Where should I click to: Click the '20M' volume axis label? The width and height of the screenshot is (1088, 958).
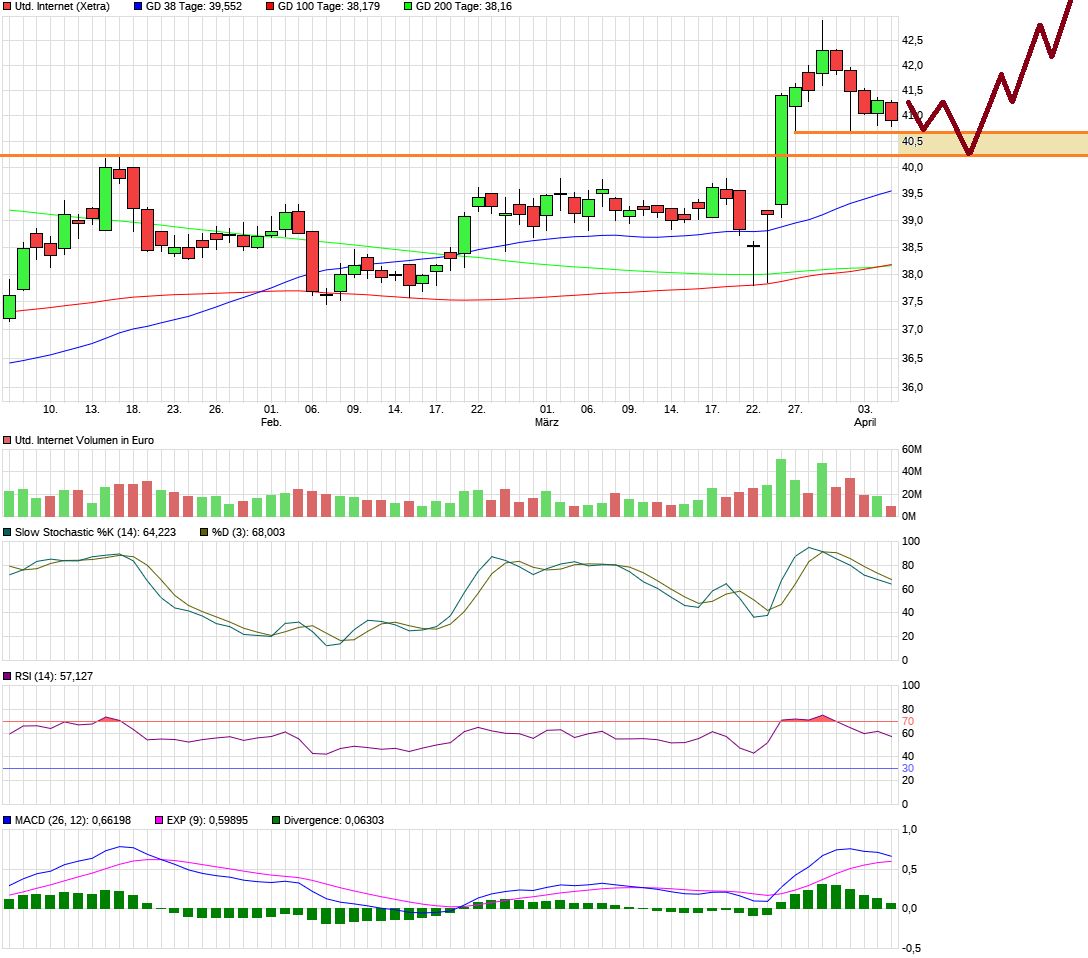912,495
